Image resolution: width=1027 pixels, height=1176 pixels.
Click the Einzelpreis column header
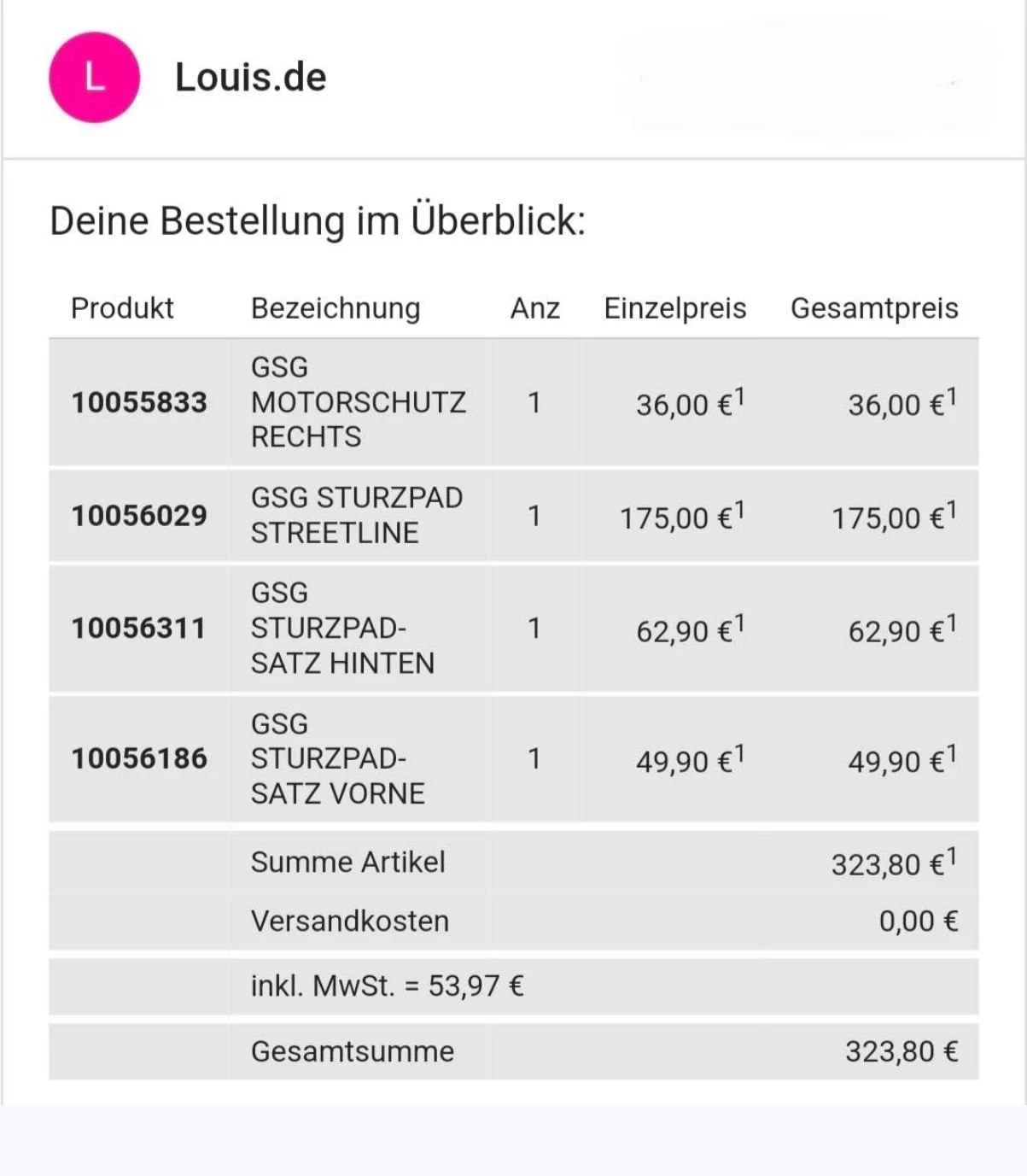click(674, 308)
